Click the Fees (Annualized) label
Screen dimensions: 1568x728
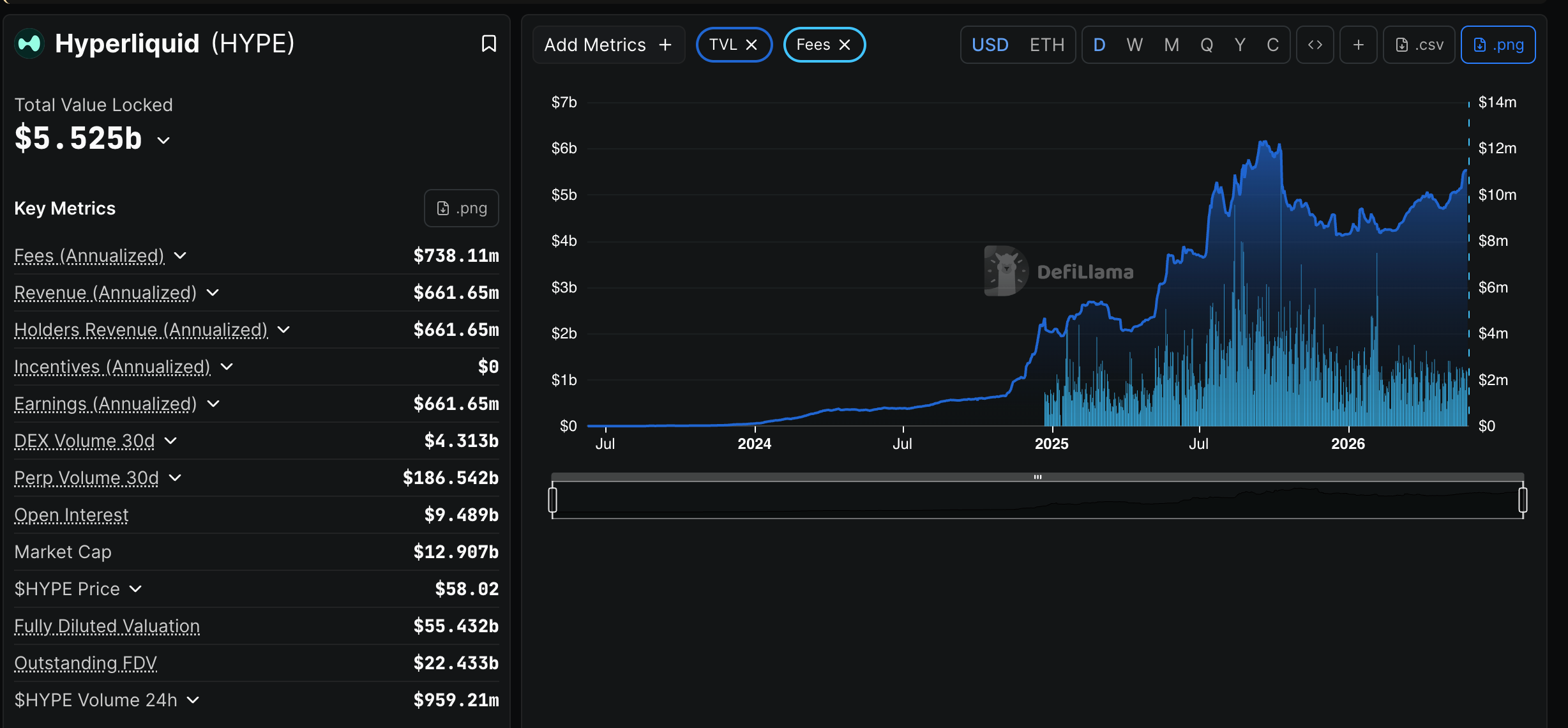[89, 255]
